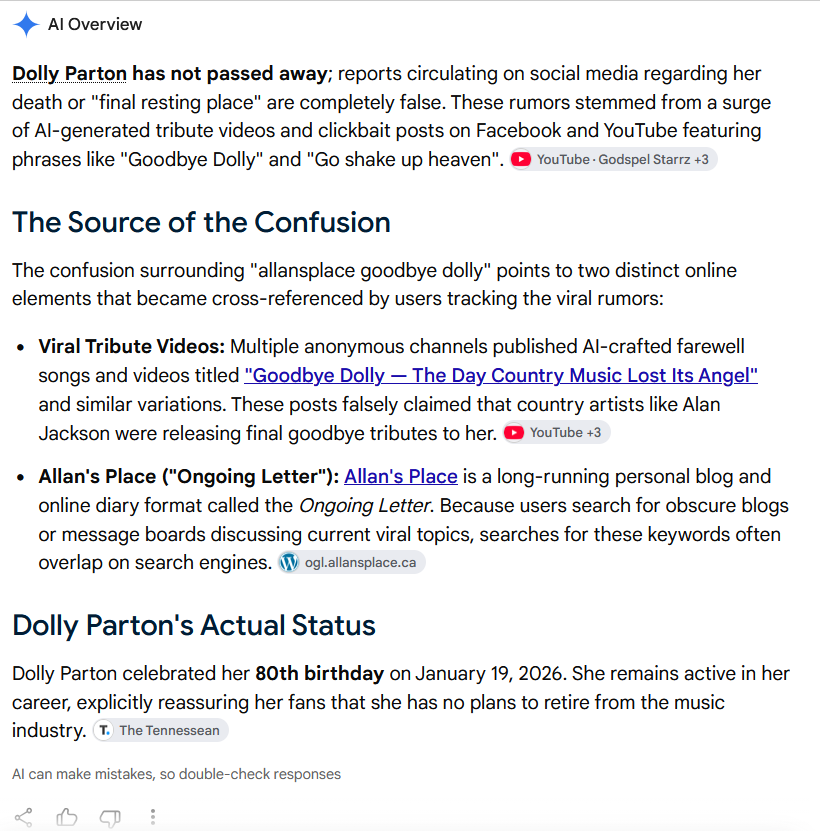This screenshot has width=820, height=831.
Task: Open the YouTube +3 source chip
Action: pos(556,432)
